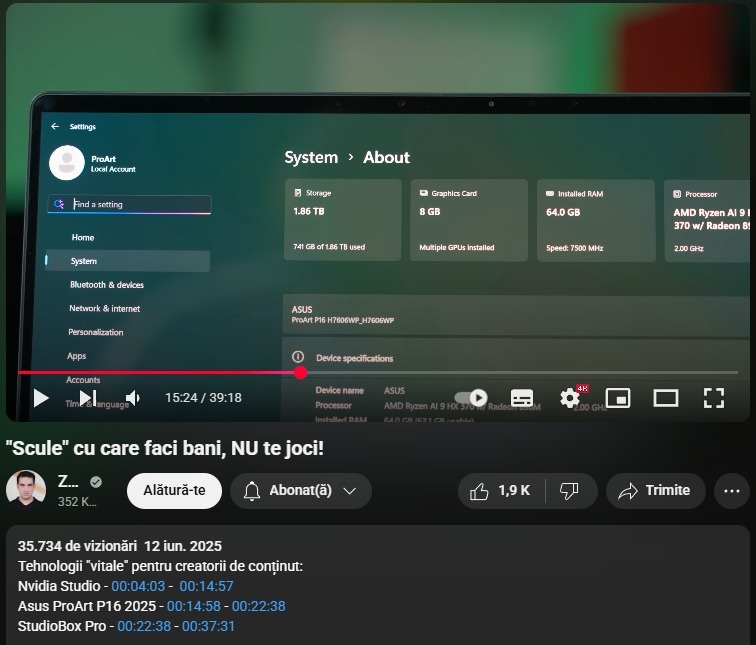The image size is (756, 645).
Task: Click the notification bell icon
Action: click(x=252, y=491)
